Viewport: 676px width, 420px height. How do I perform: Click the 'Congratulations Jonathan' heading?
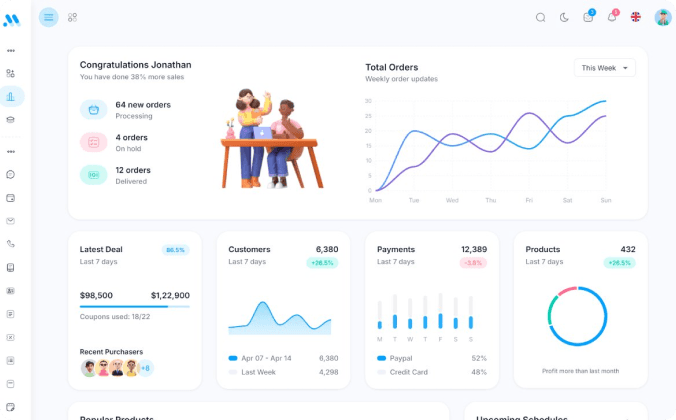click(135, 65)
